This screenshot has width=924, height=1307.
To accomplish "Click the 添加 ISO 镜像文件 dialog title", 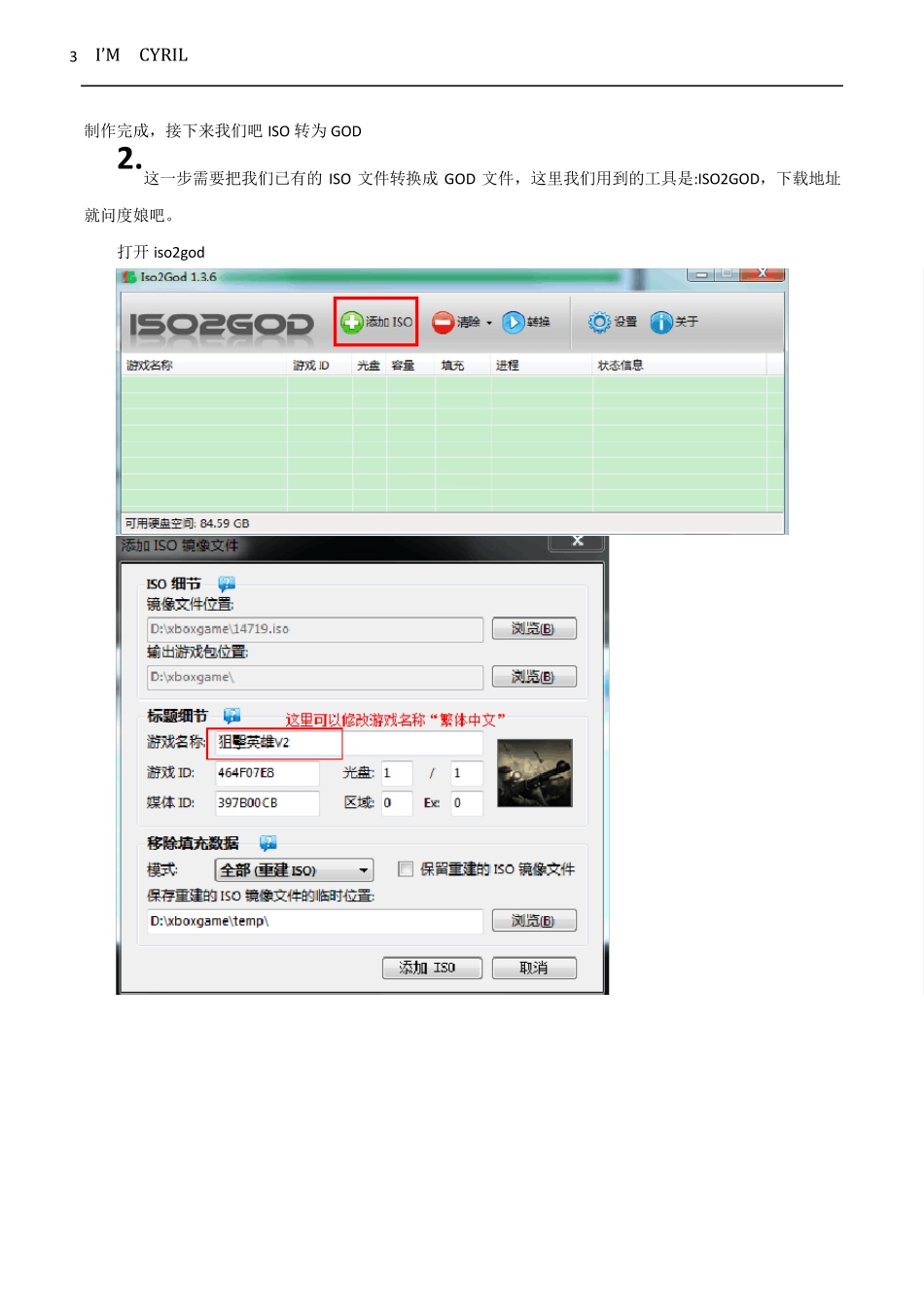I will pyautogui.click(x=180, y=546).
